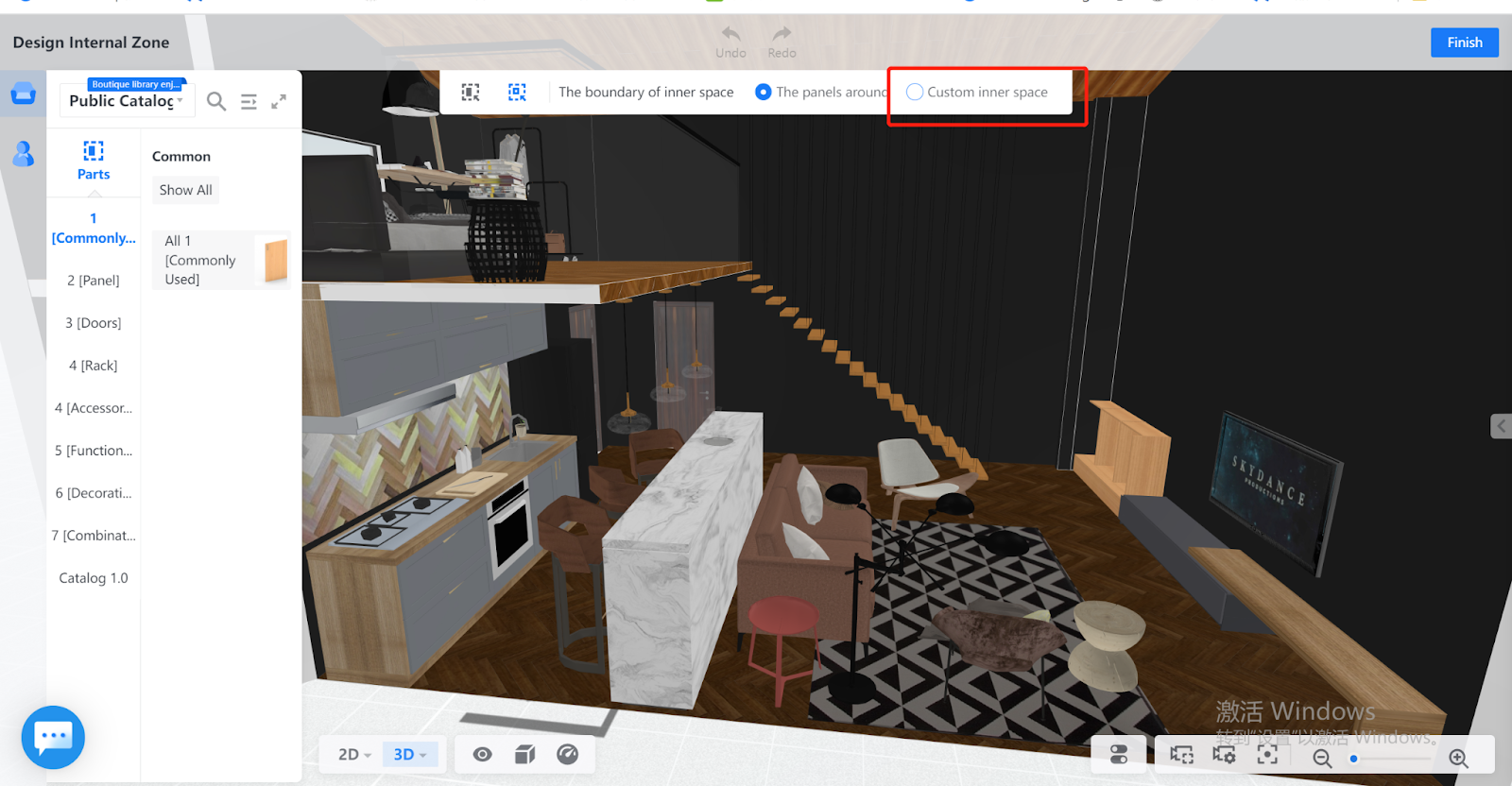Open the user account sidebar icon
The height and width of the screenshot is (786, 1512).
pyautogui.click(x=24, y=153)
